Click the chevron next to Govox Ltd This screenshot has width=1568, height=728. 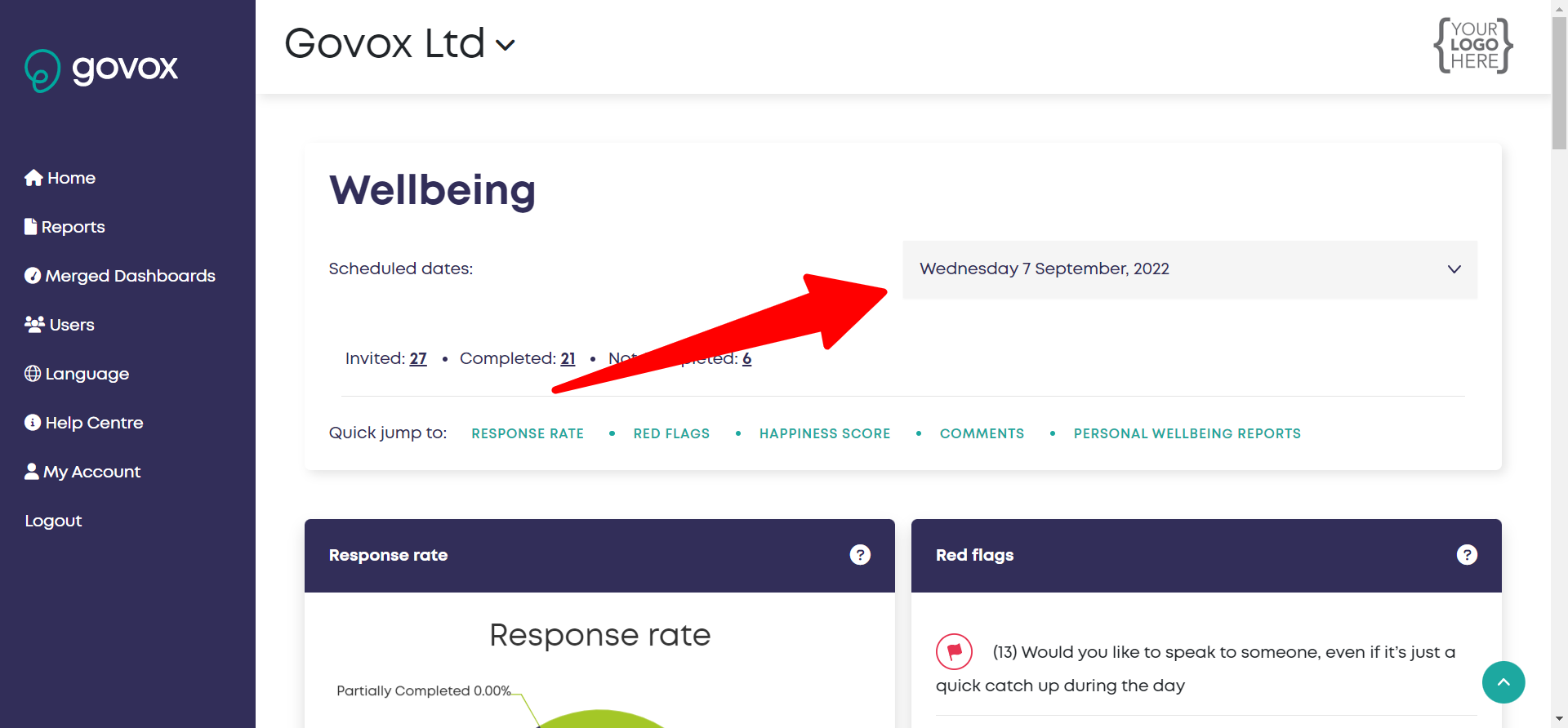(x=506, y=46)
